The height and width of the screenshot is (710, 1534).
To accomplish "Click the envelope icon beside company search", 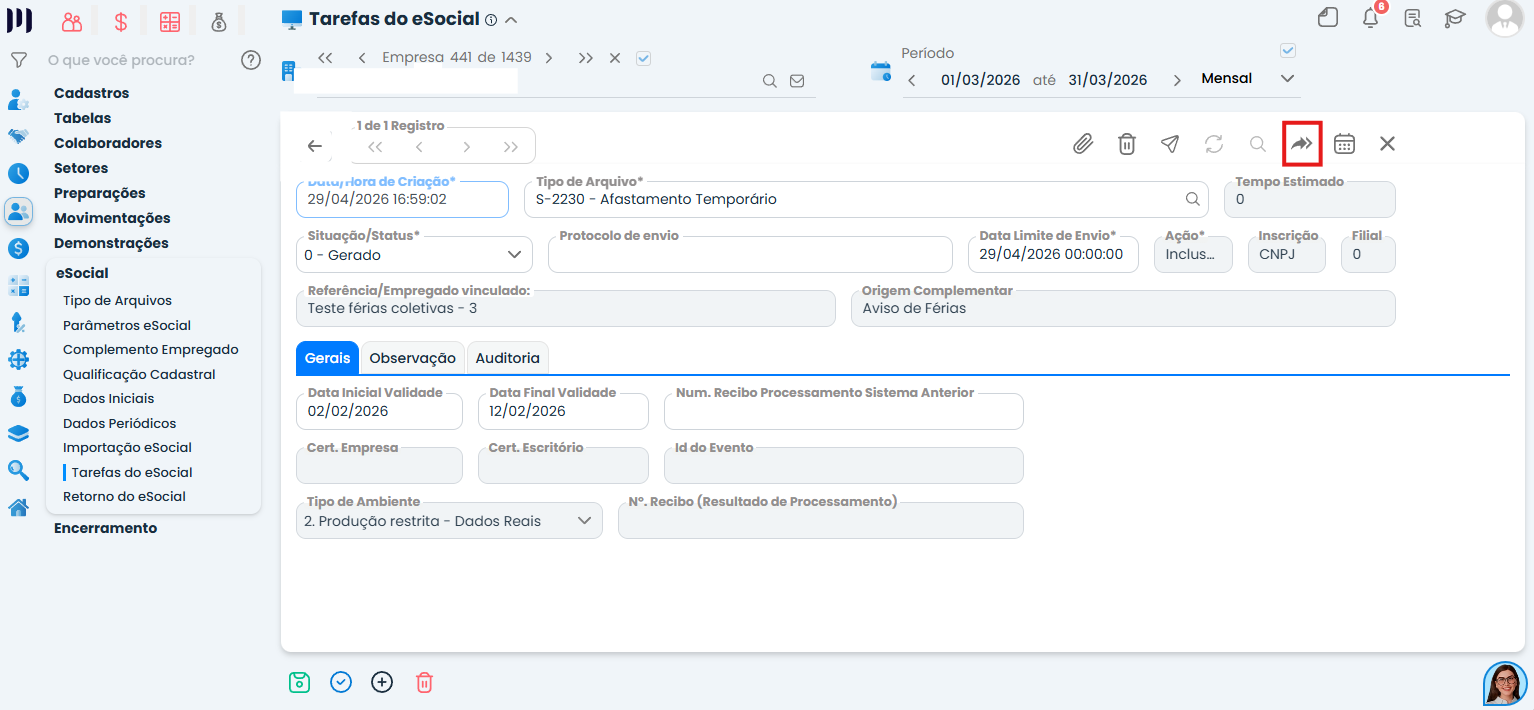I will (797, 81).
